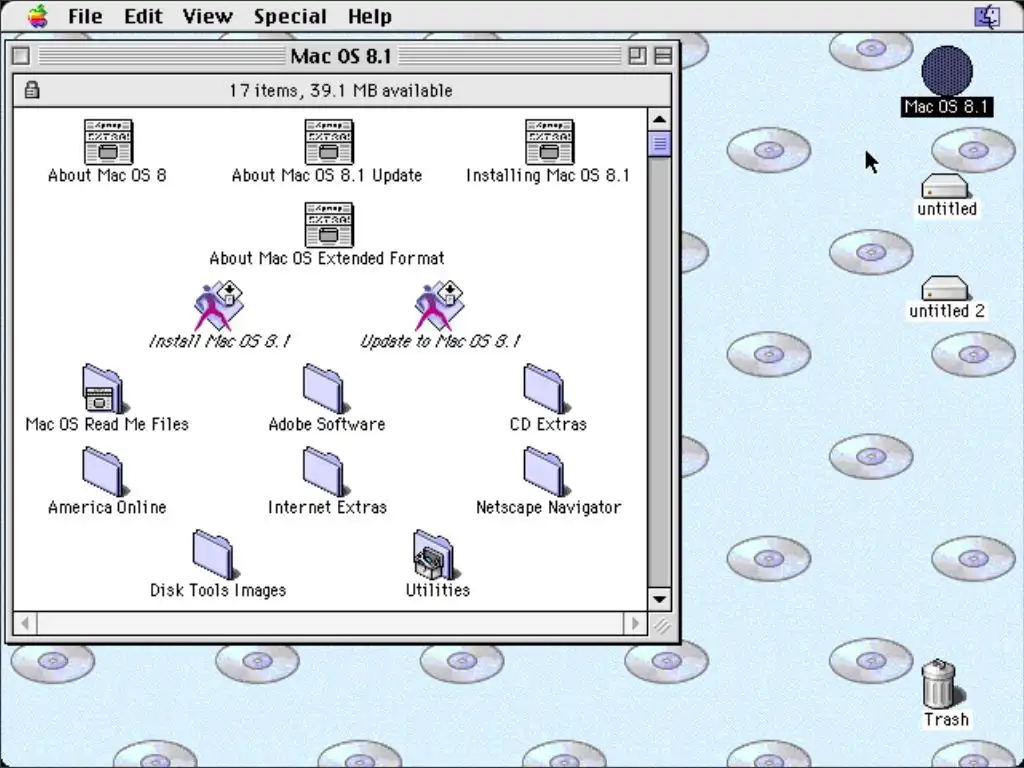This screenshot has width=1024, height=768.
Task: Select the Netscape Navigator folder icon
Action: (547, 472)
